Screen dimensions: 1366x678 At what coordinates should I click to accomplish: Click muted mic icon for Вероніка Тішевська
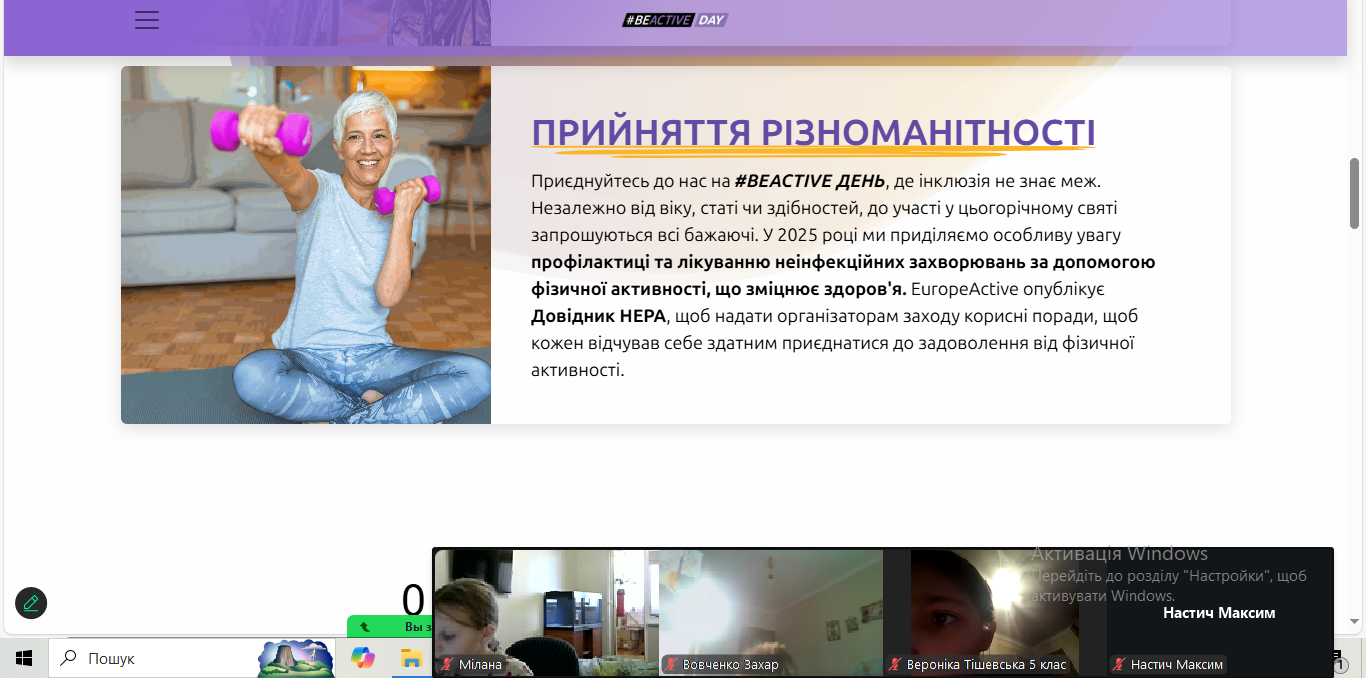pyautogui.click(x=895, y=664)
